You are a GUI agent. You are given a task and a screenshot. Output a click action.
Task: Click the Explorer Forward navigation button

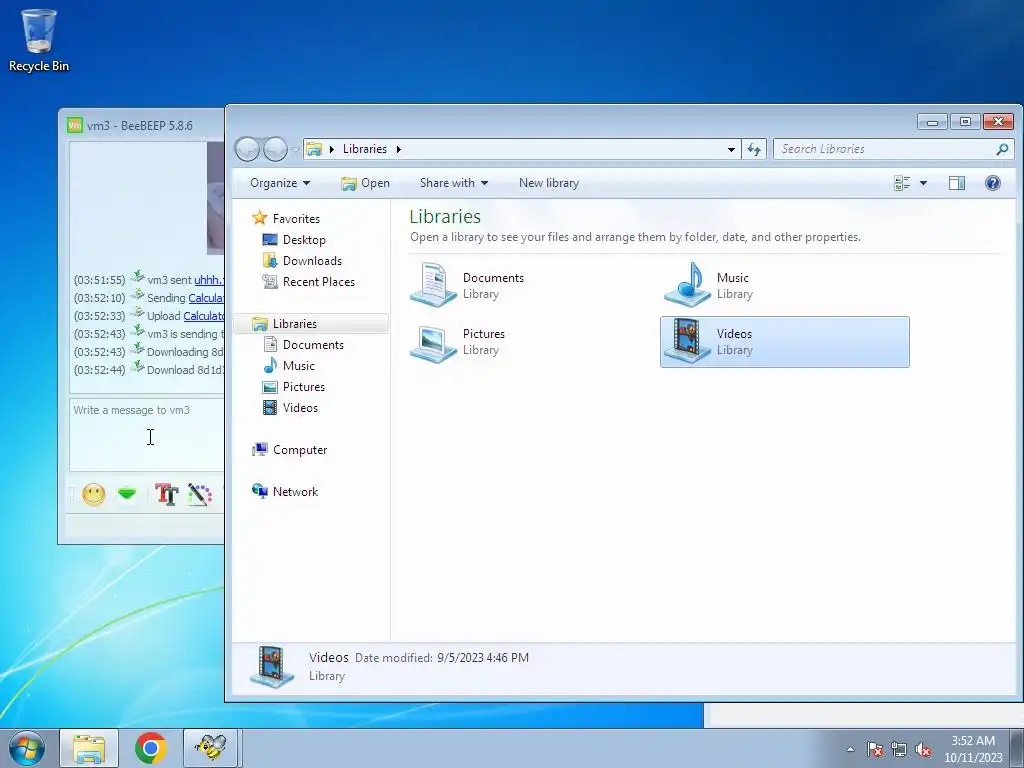pos(275,150)
